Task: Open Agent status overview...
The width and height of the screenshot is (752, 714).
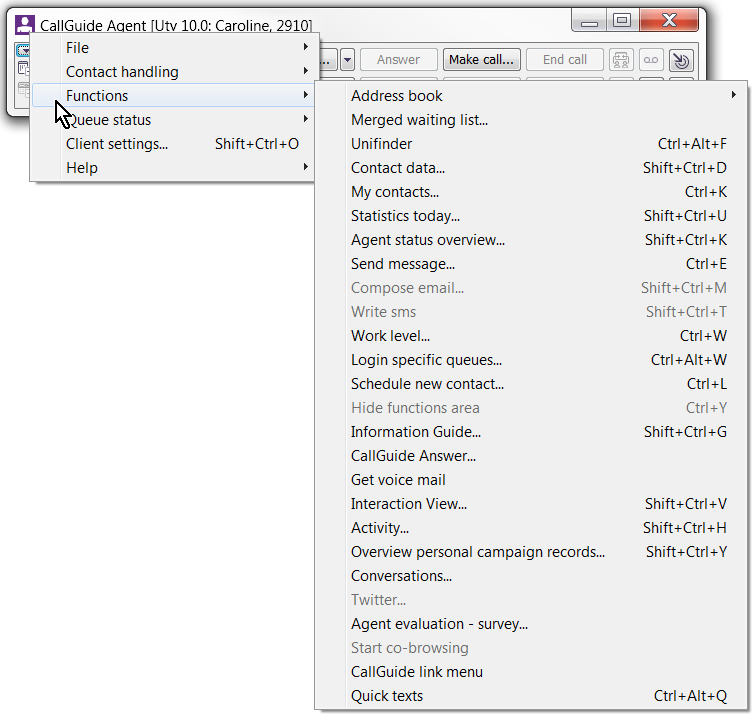Action: pos(427,240)
